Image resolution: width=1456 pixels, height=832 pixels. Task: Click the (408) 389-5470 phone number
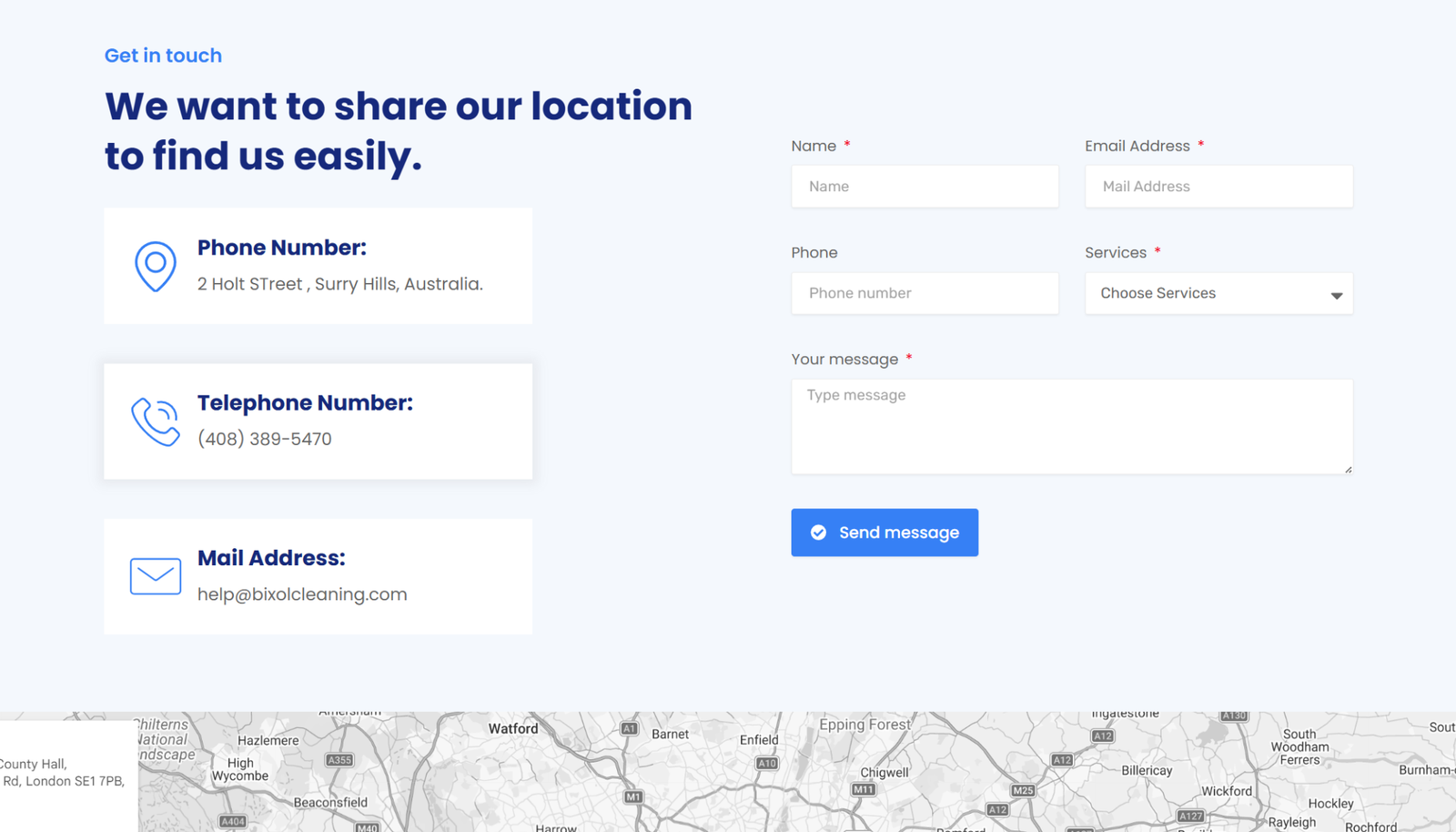coord(265,439)
